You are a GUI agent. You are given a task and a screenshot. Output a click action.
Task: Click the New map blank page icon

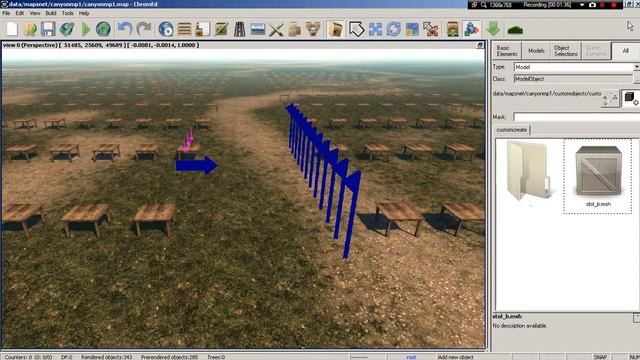[x=12, y=29]
